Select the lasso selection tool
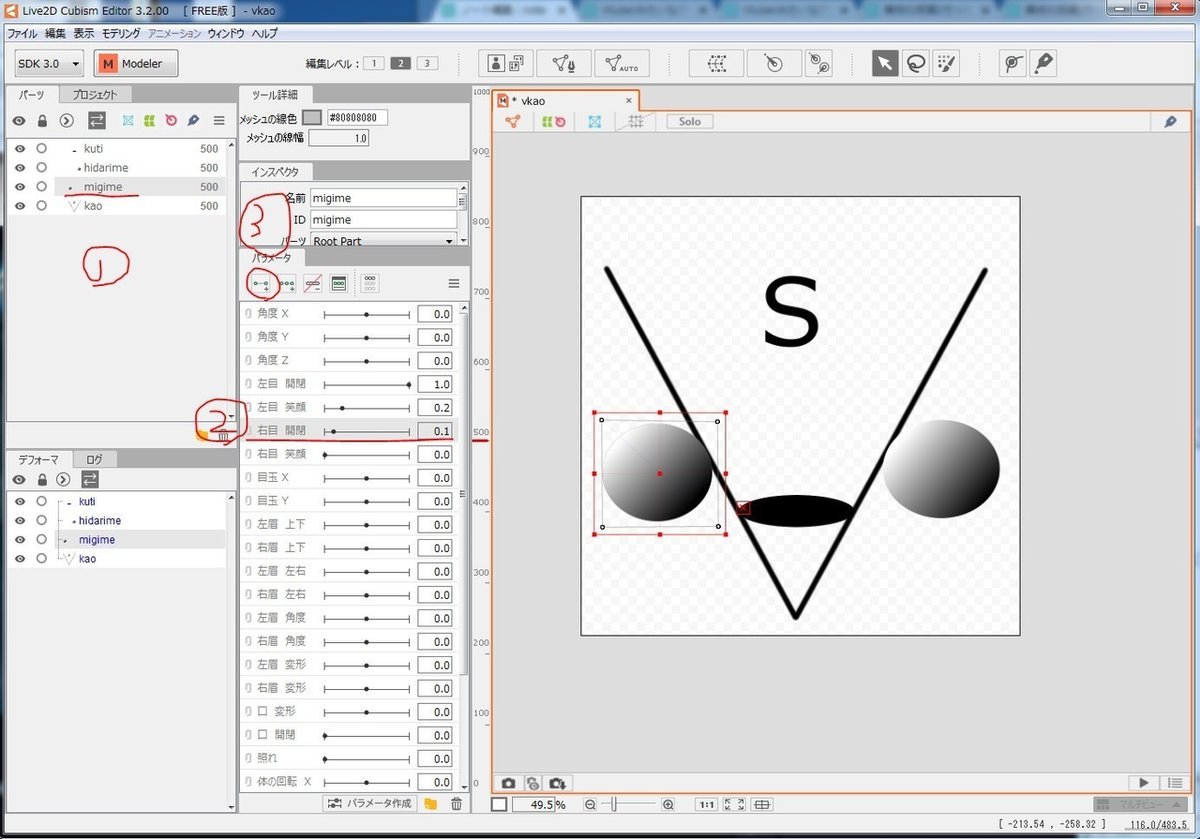 pos(915,63)
